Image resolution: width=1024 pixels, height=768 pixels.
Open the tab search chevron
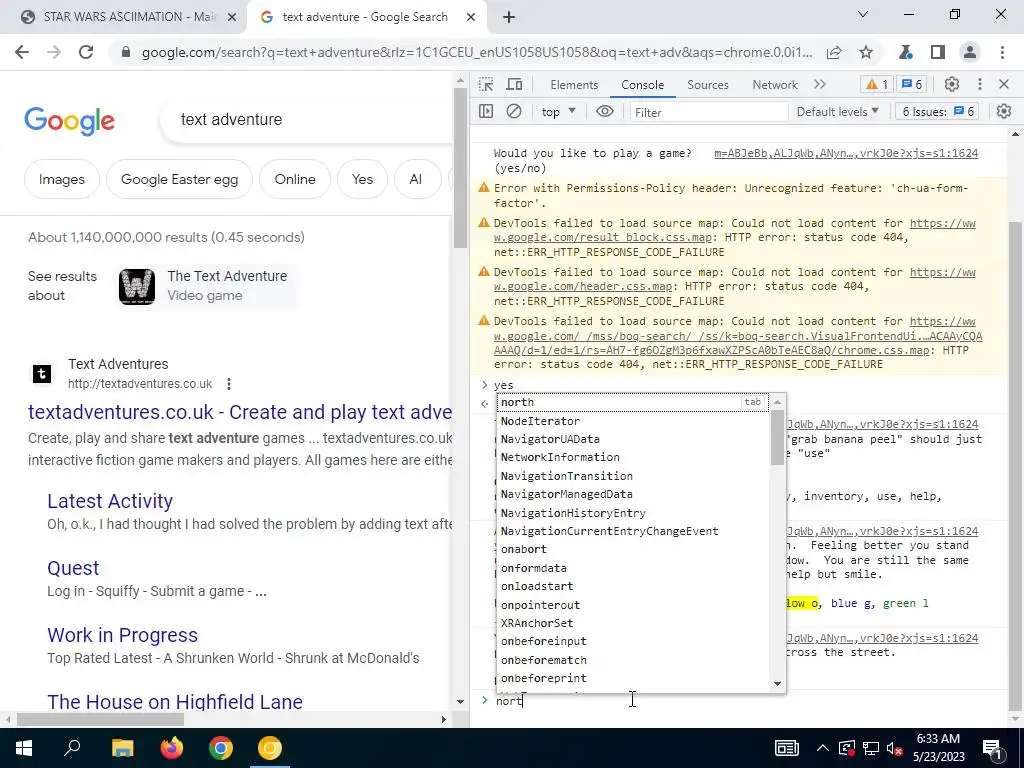pos(863,14)
